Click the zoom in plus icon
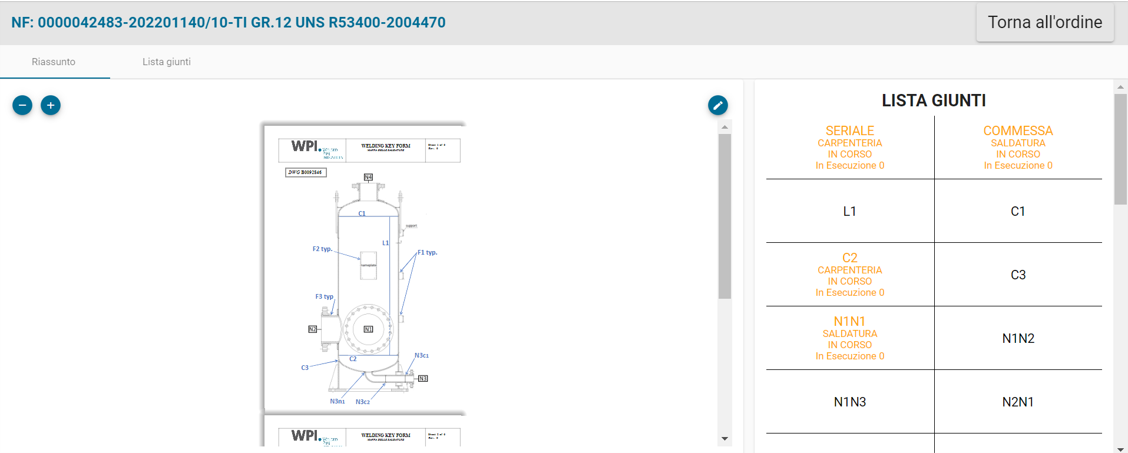The width and height of the screenshot is (1128, 453). pyautogui.click(x=50, y=105)
